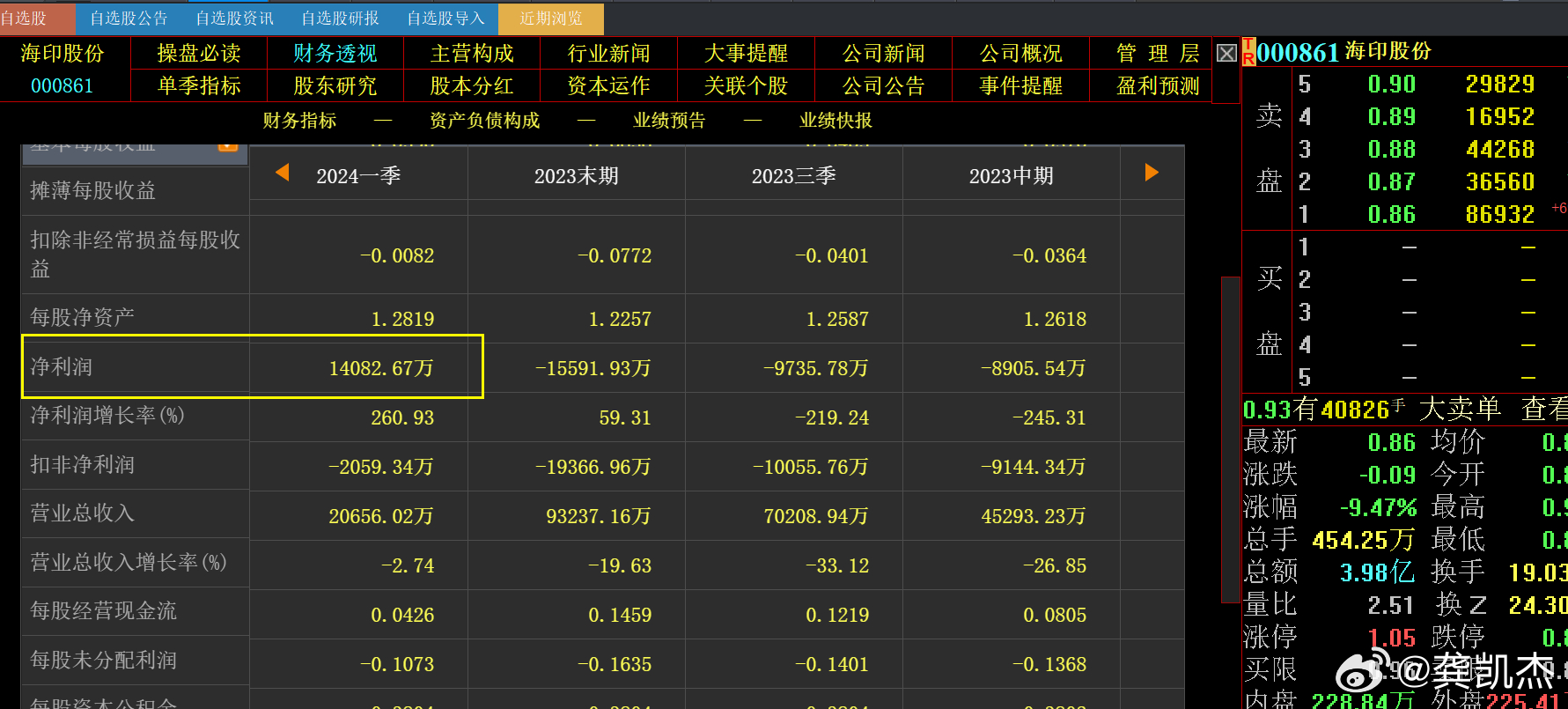The height and width of the screenshot is (709, 1568).
Task: Click the orange icon on the top-left row label
Action: tap(228, 146)
